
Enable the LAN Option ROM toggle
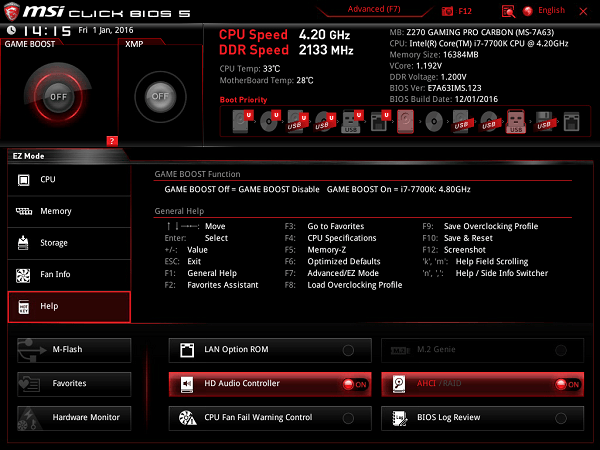point(348,350)
